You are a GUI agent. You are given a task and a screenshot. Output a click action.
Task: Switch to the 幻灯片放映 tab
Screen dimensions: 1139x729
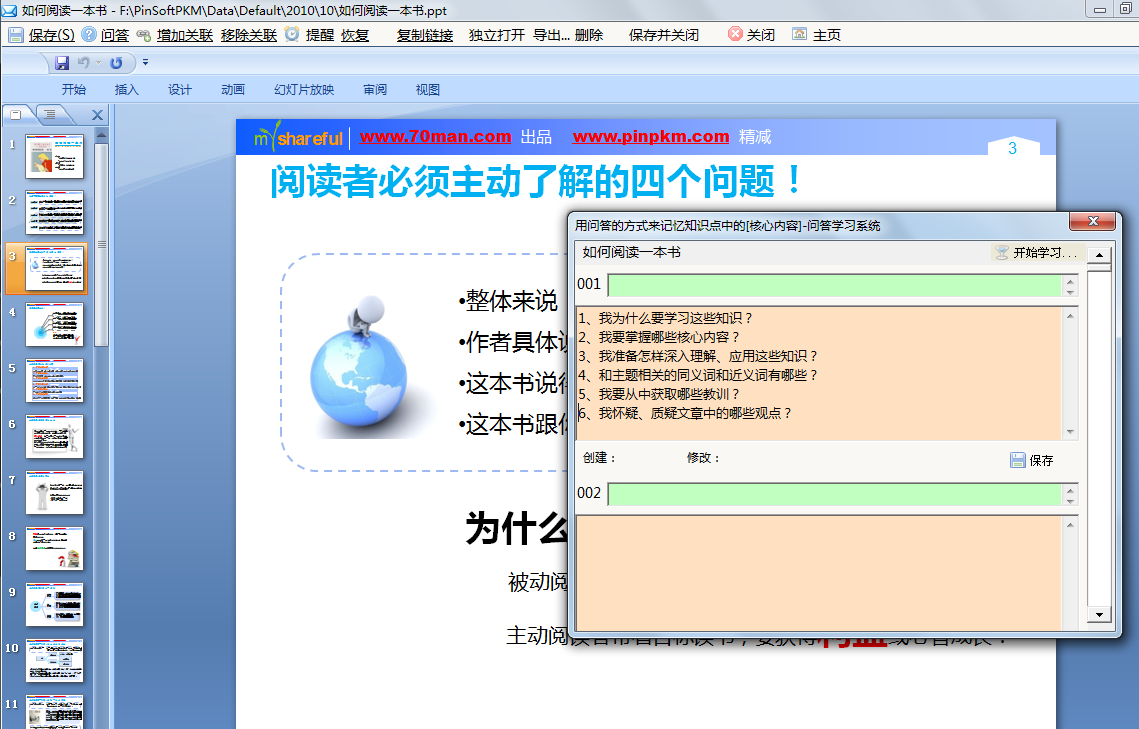(x=304, y=90)
